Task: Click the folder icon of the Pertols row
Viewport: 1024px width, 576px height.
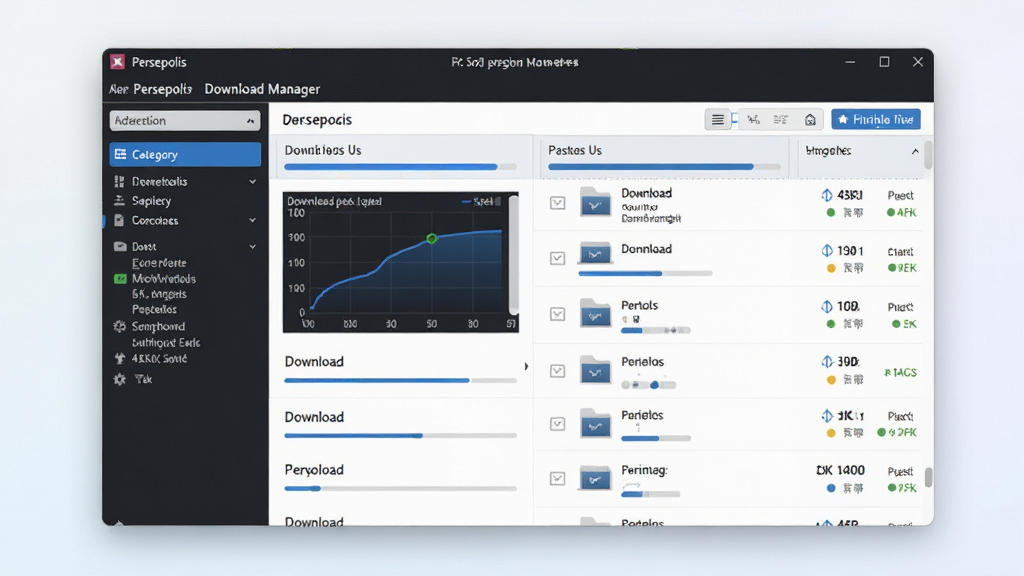Action: click(596, 313)
